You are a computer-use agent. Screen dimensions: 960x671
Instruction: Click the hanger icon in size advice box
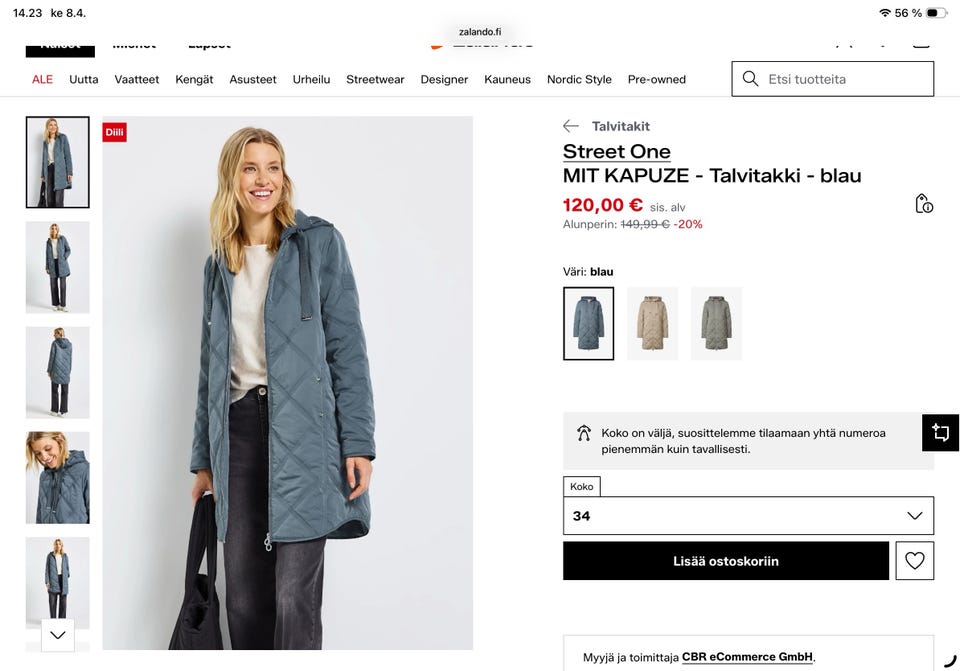(584, 433)
